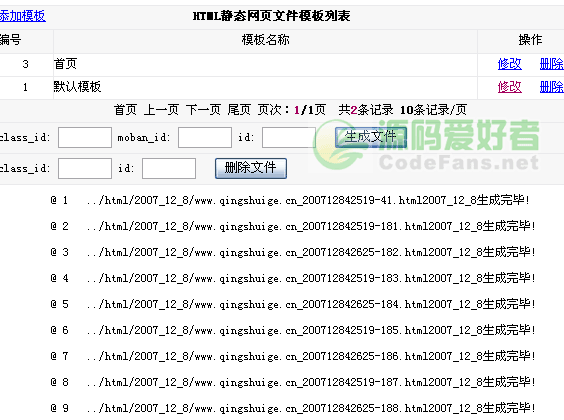
Task: Select log line ending 42519-185.html
Action: [x=293, y=330]
